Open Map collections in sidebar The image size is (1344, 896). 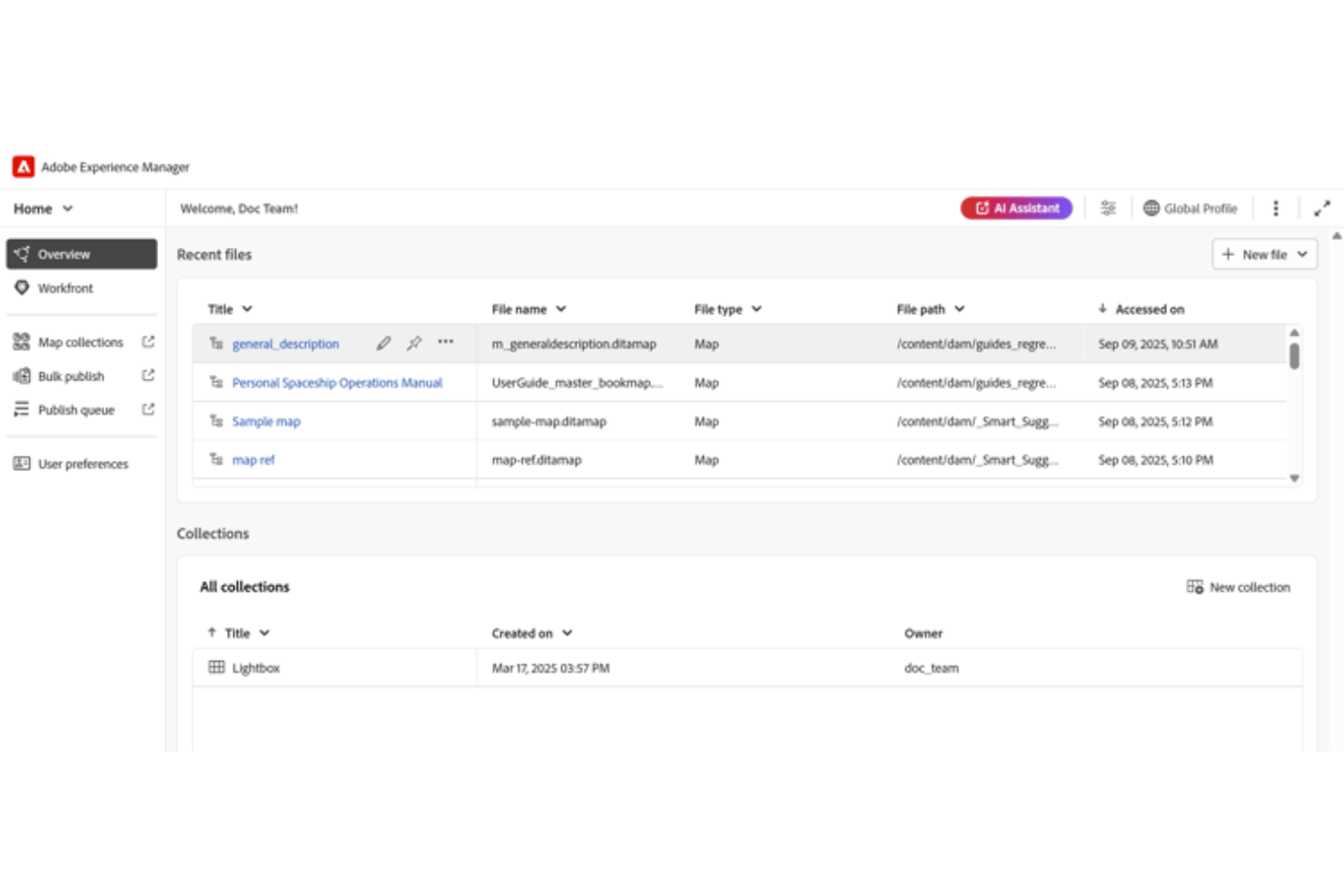pos(81,342)
